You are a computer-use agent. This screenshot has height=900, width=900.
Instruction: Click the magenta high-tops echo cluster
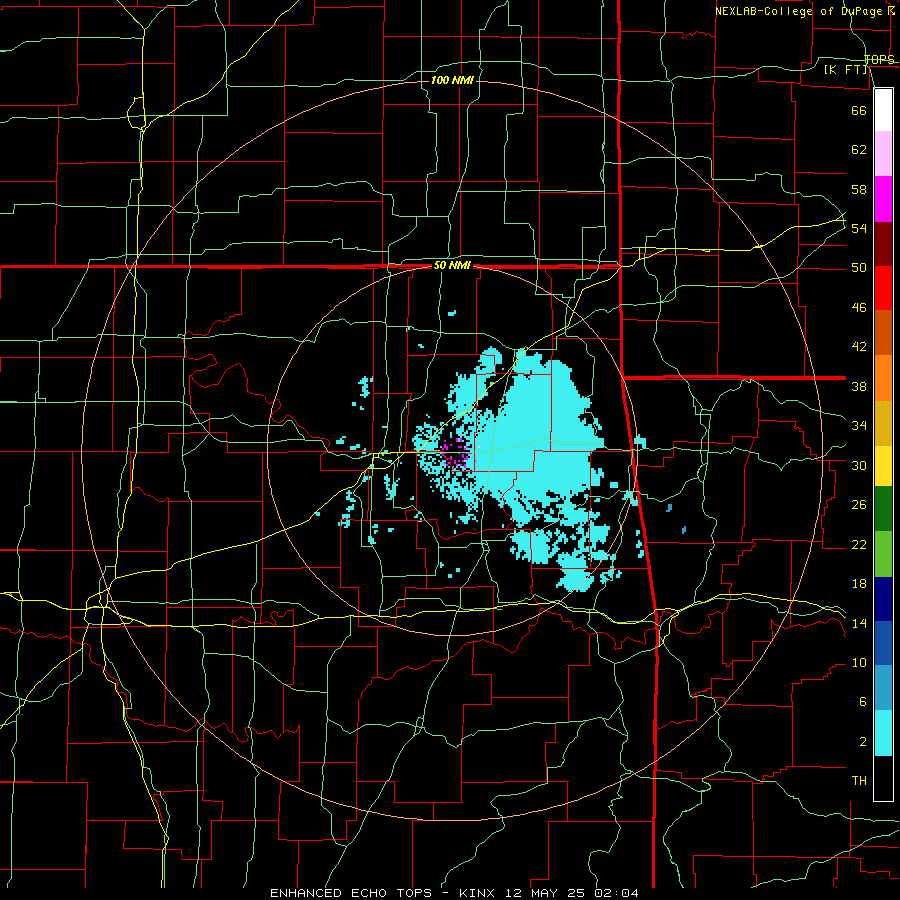[456, 454]
